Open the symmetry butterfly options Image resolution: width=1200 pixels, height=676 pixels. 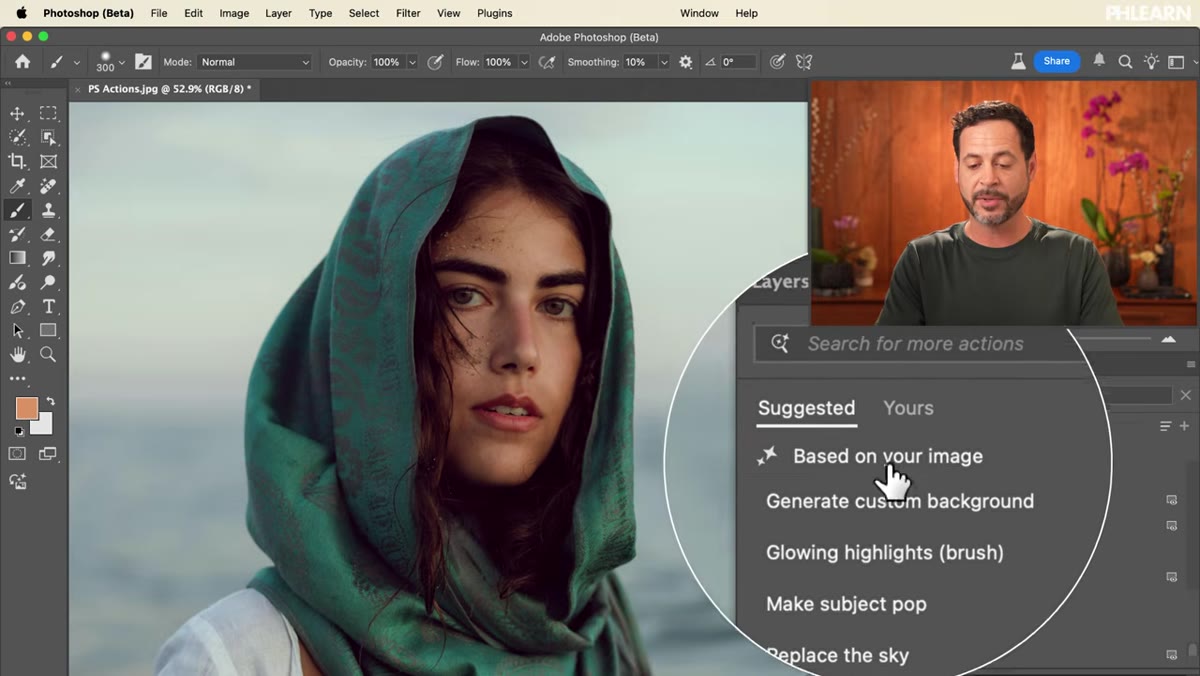click(x=803, y=62)
